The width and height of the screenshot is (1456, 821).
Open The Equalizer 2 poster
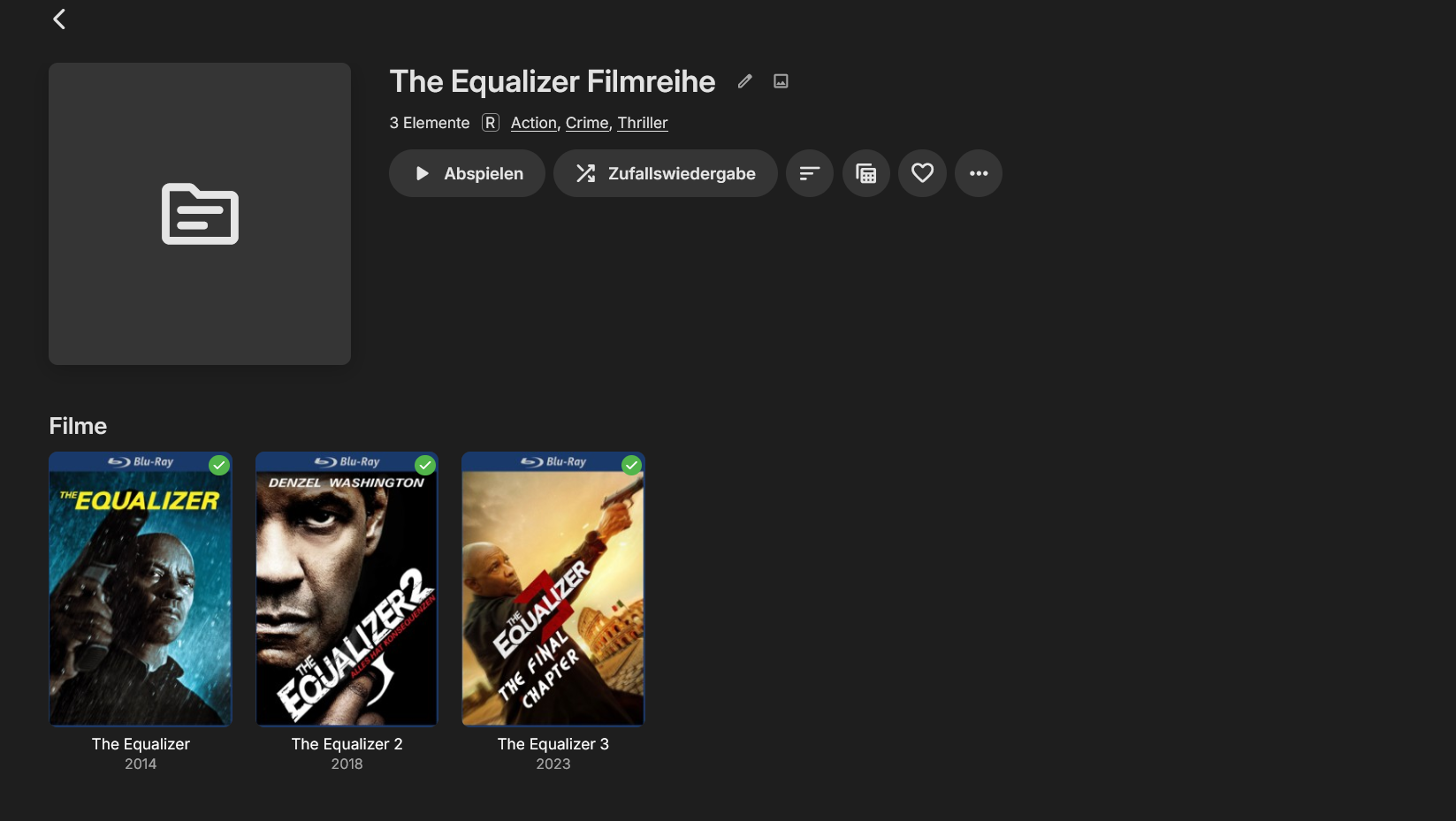(x=347, y=589)
